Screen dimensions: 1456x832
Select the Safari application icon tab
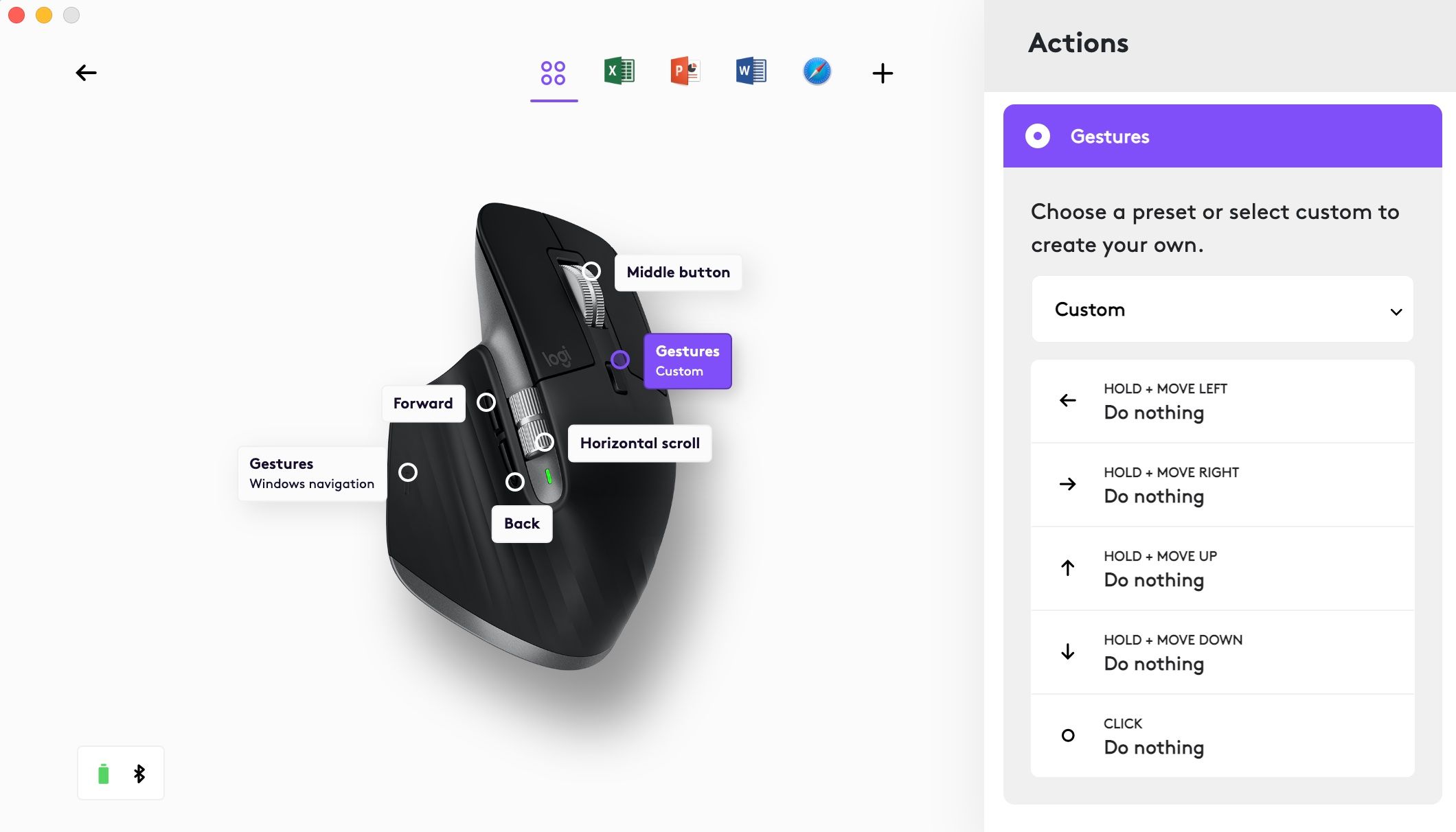point(817,71)
